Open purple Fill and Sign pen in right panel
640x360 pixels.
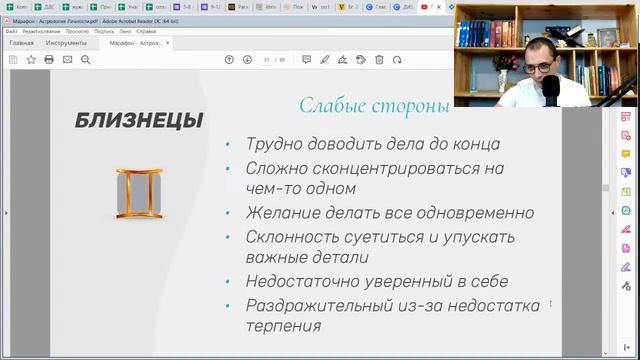[x=626, y=267]
